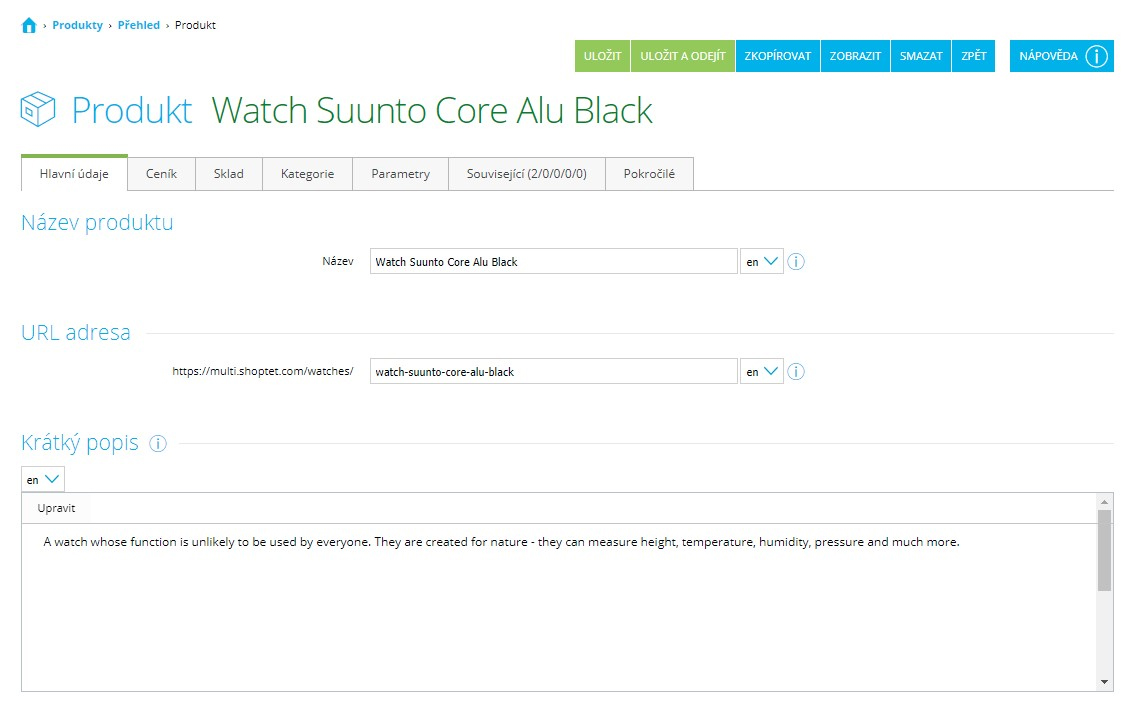Click the 'https://multi.shoptet.com/watches/' URL prefix text
The height and width of the screenshot is (711, 1133).
coord(262,371)
